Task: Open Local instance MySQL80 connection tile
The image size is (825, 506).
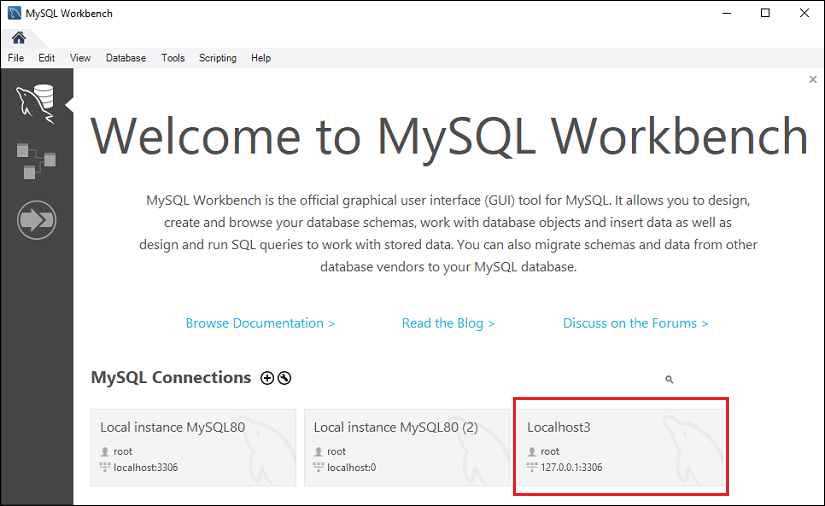Action: (x=193, y=447)
